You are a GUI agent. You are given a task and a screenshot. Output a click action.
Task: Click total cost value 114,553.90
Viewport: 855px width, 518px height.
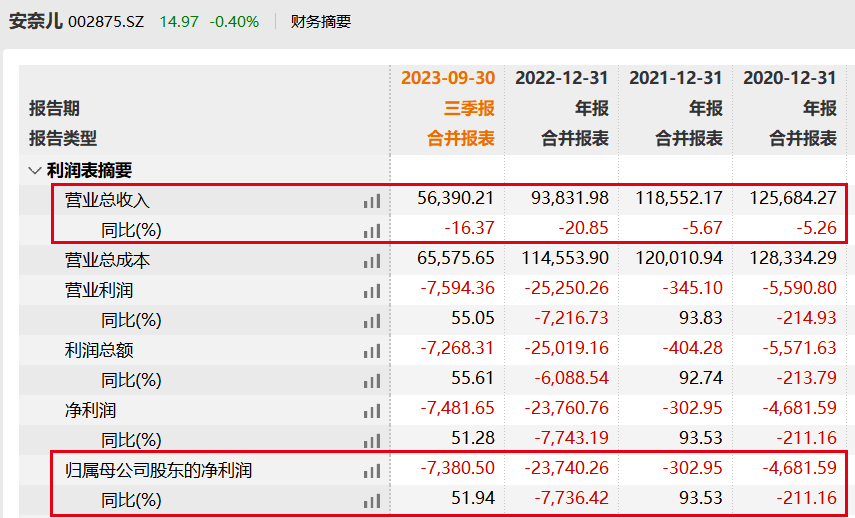(x=565, y=258)
